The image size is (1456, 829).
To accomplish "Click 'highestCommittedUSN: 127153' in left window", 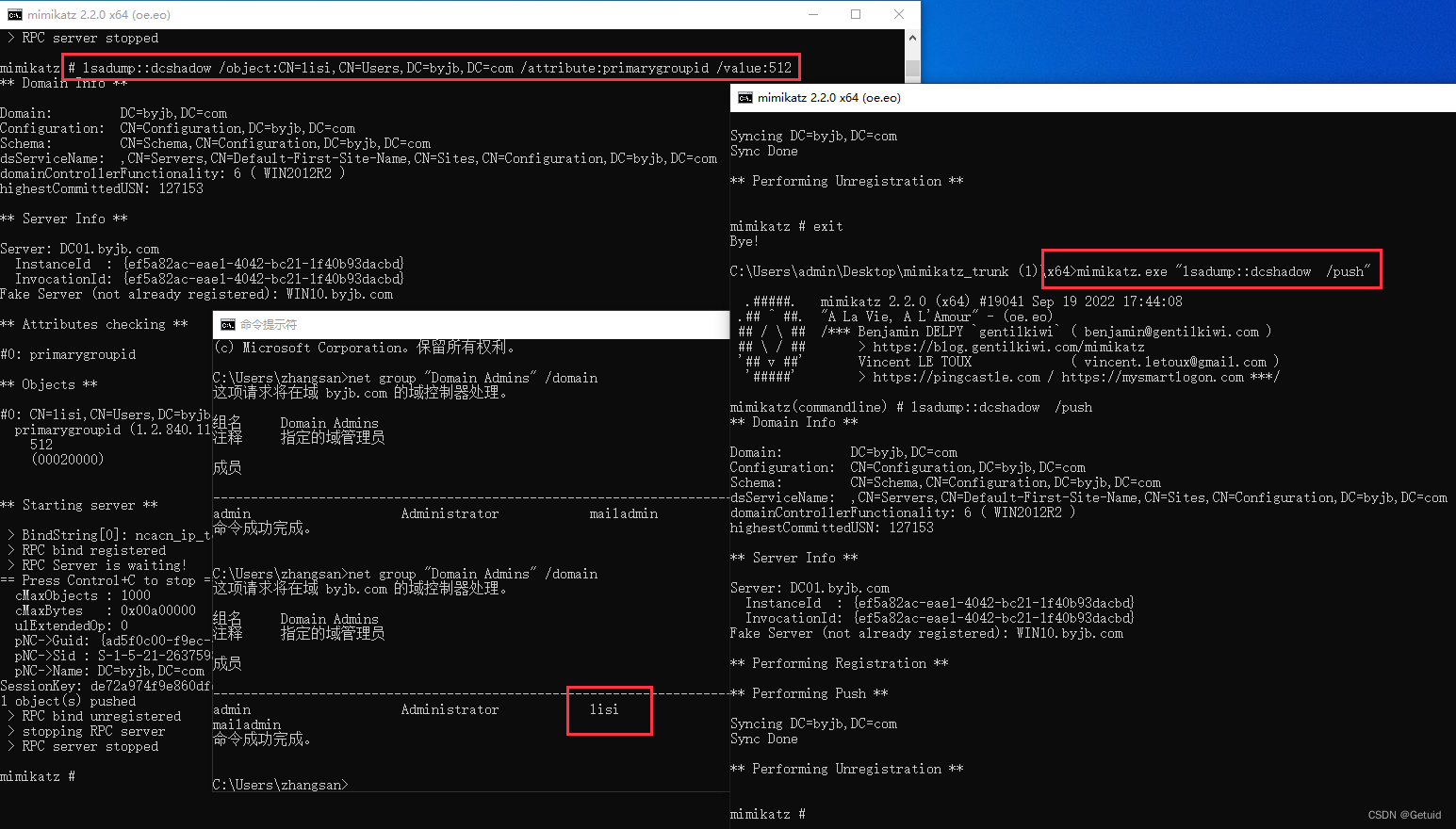I will pos(102,188).
